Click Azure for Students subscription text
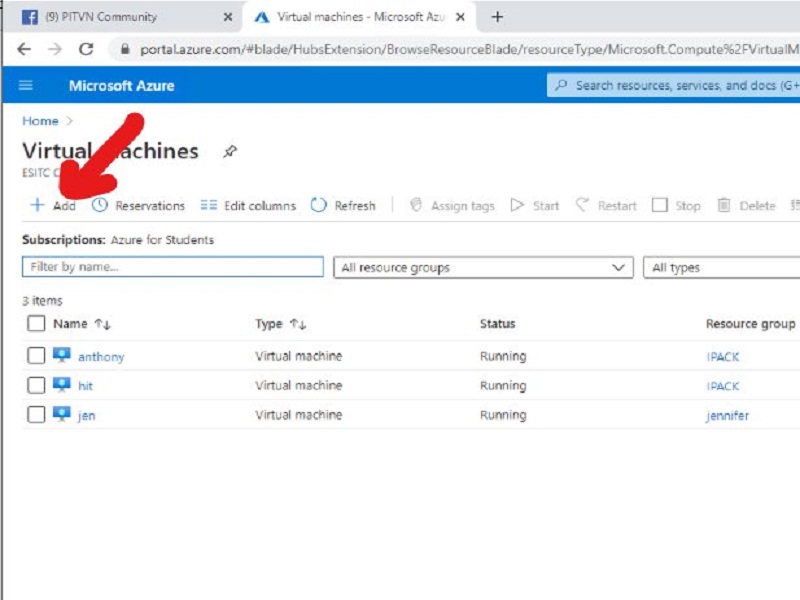Viewport: 800px width, 600px height. (x=162, y=240)
